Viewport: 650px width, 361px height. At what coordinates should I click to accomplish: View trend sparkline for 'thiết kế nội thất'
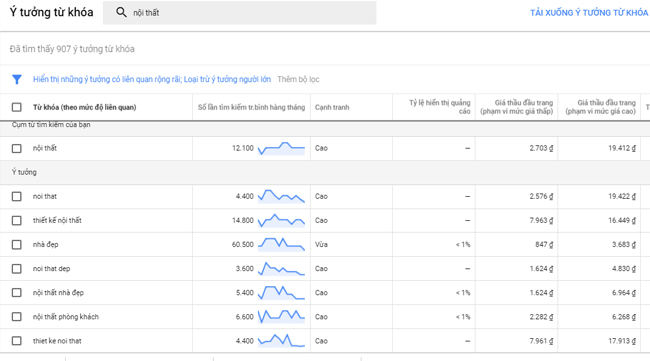pyautogui.click(x=281, y=220)
